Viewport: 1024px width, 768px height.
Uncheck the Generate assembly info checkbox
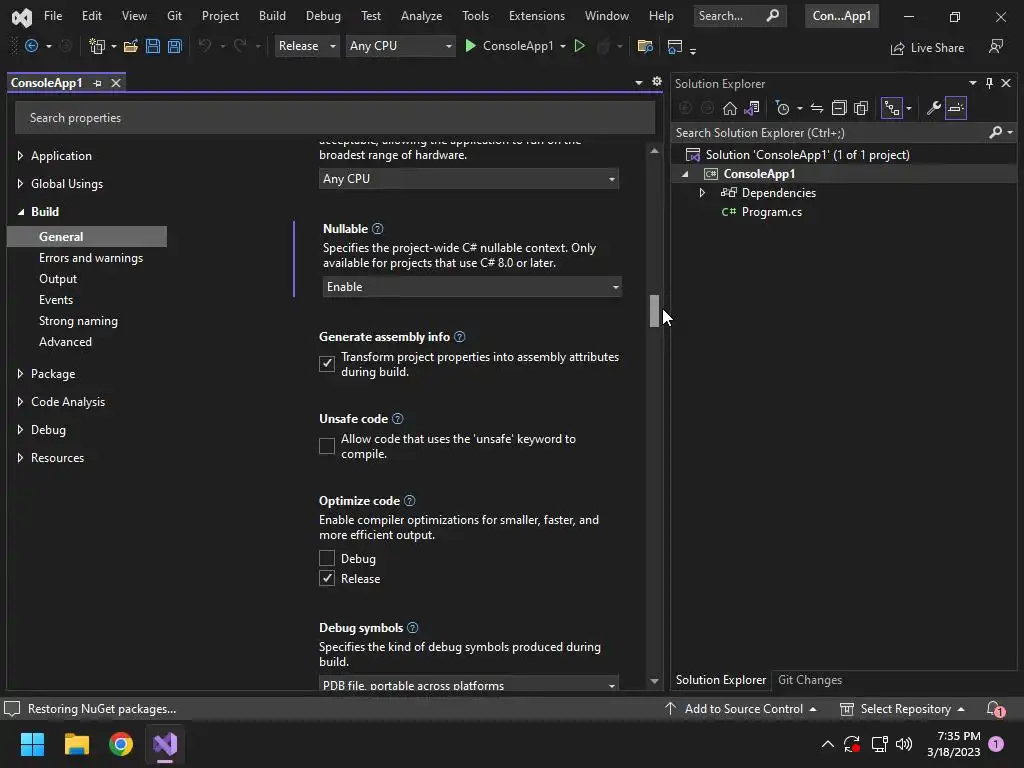coord(327,363)
